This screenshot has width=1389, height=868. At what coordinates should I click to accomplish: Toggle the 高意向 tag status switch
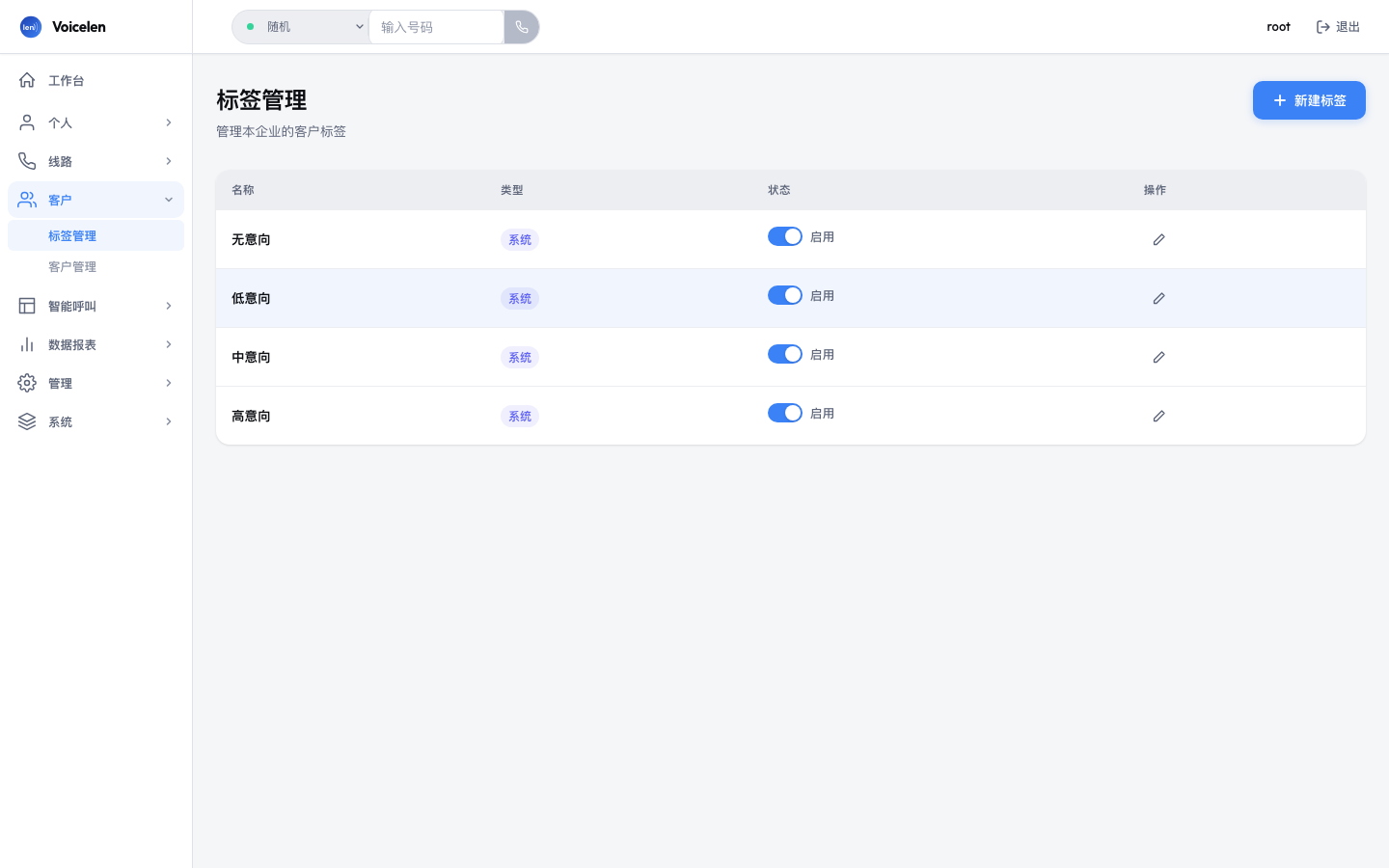pyautogui.click(x=785, y=413)
